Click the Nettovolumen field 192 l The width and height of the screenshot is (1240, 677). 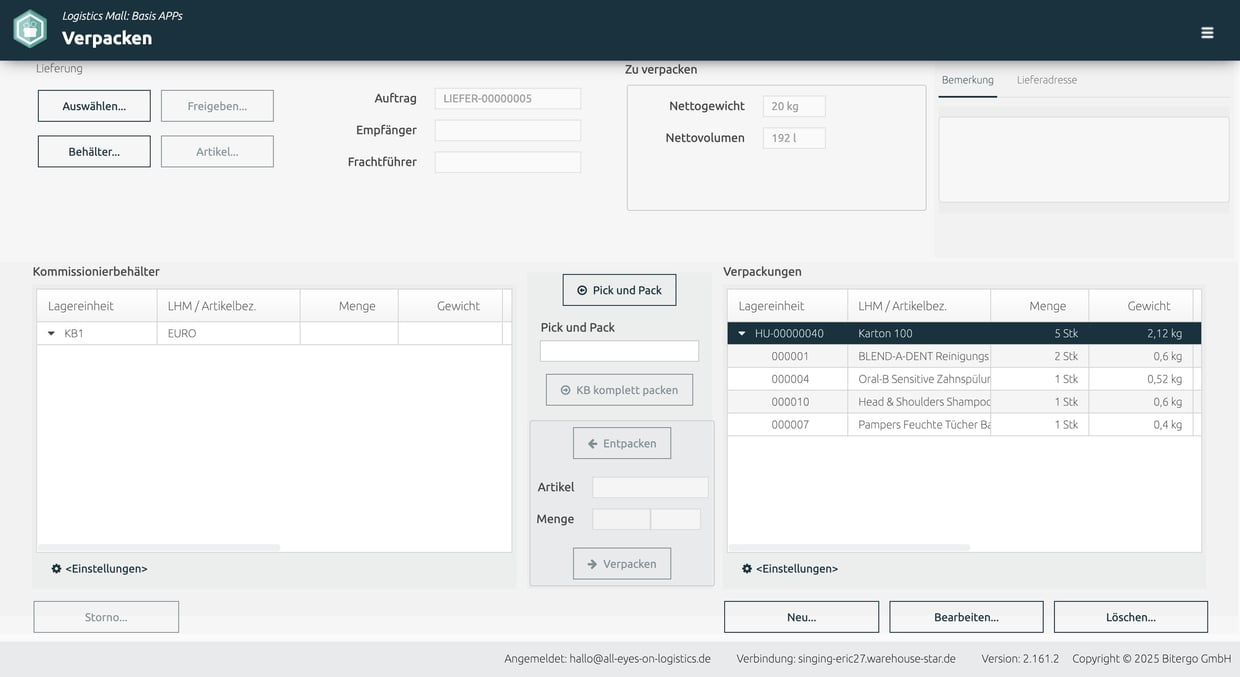point(794,138)
